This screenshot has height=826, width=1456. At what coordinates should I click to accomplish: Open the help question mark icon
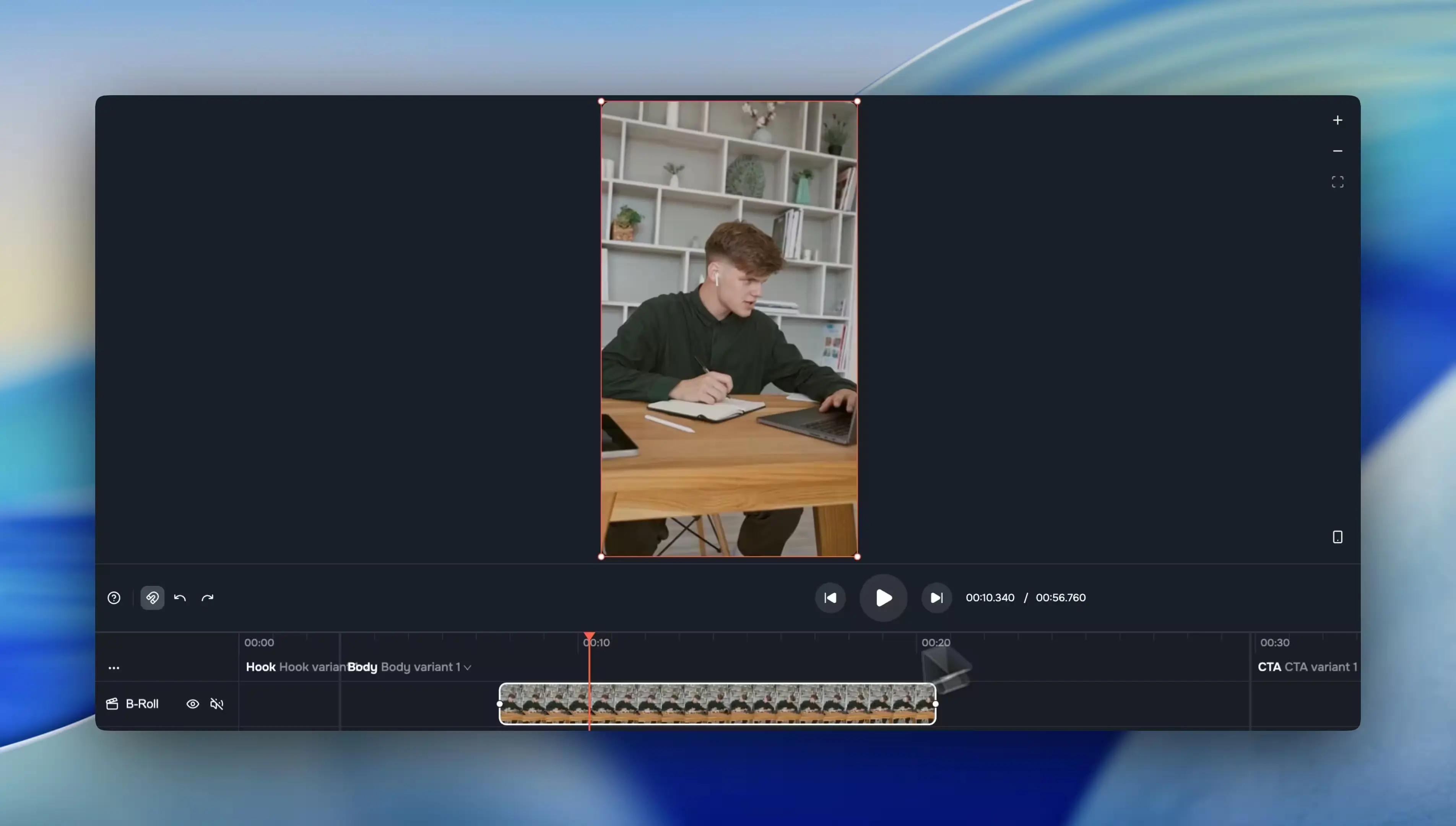pos(114,598)
